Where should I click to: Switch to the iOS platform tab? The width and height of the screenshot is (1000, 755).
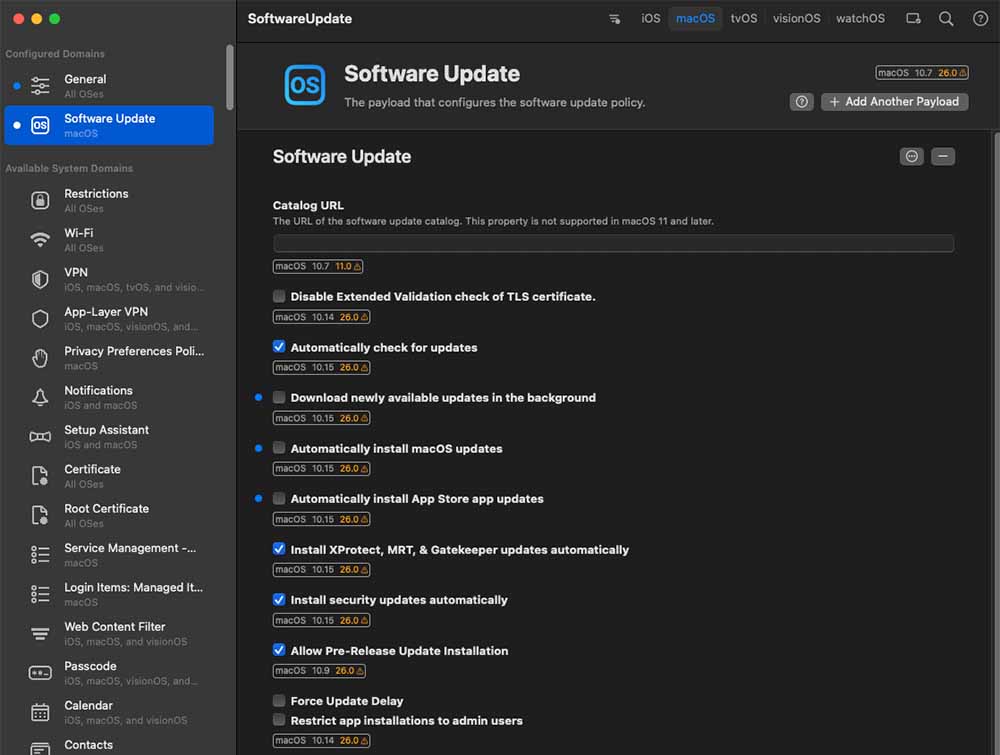651,18
